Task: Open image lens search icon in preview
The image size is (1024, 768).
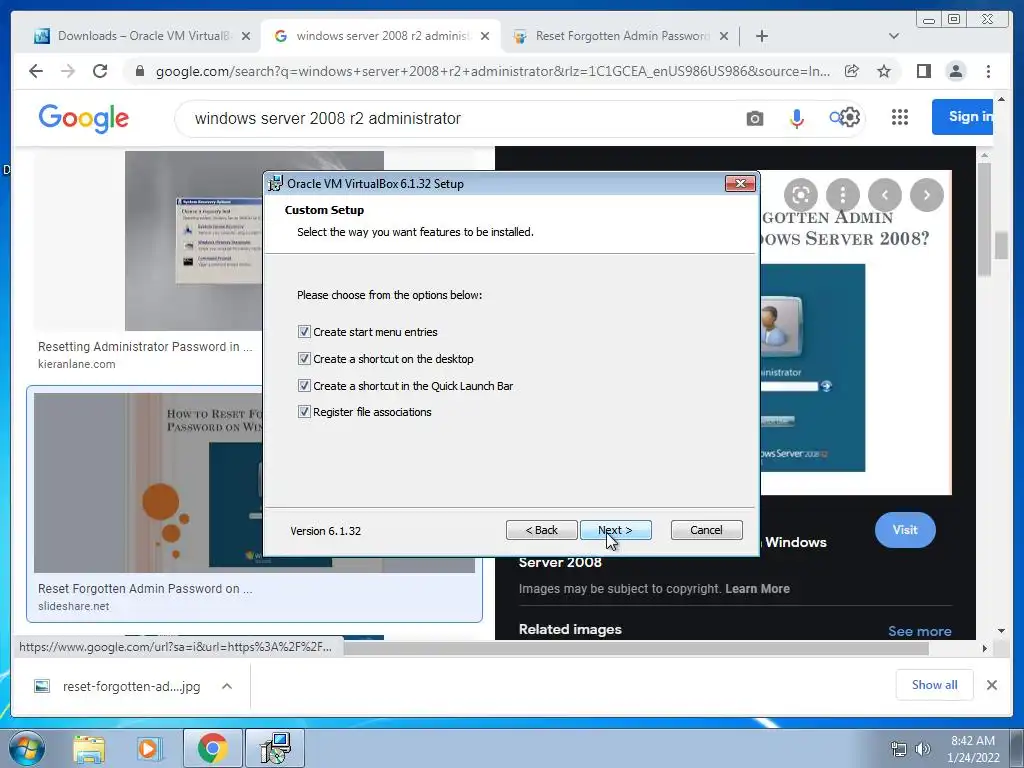Action: (801, 195)
